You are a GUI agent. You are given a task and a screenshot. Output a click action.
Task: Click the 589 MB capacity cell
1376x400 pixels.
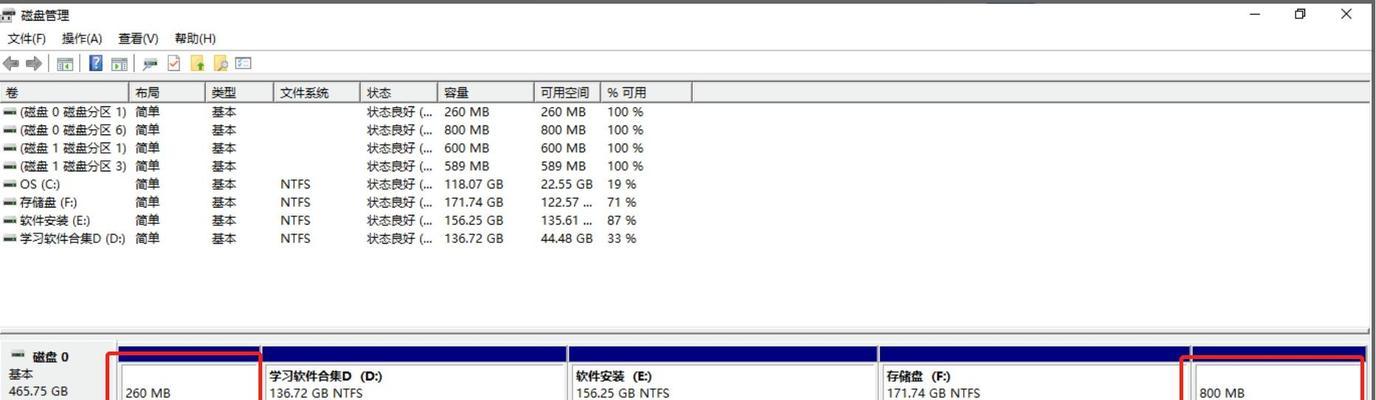(467, 166)
